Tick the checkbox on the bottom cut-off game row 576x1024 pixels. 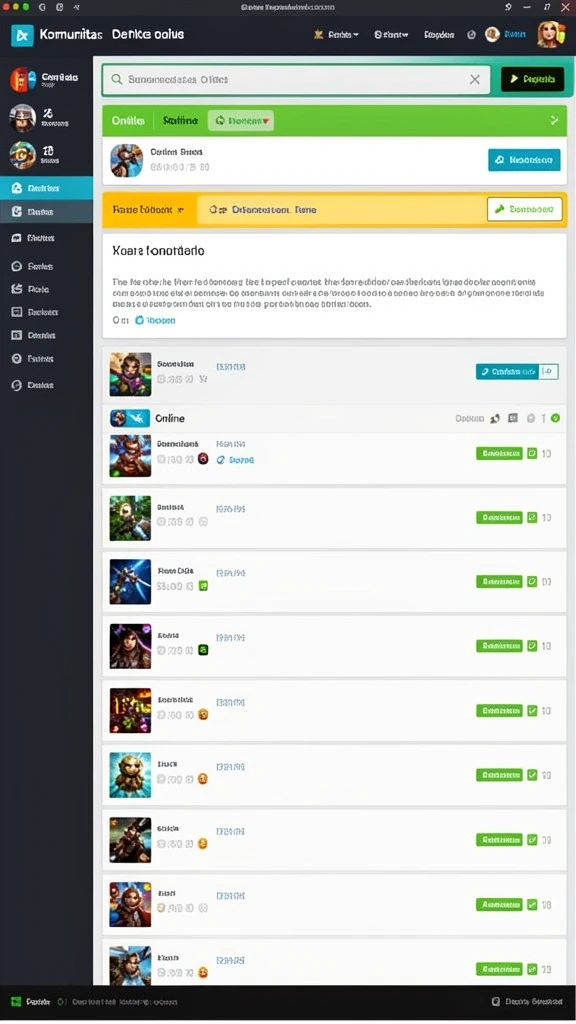532,969
